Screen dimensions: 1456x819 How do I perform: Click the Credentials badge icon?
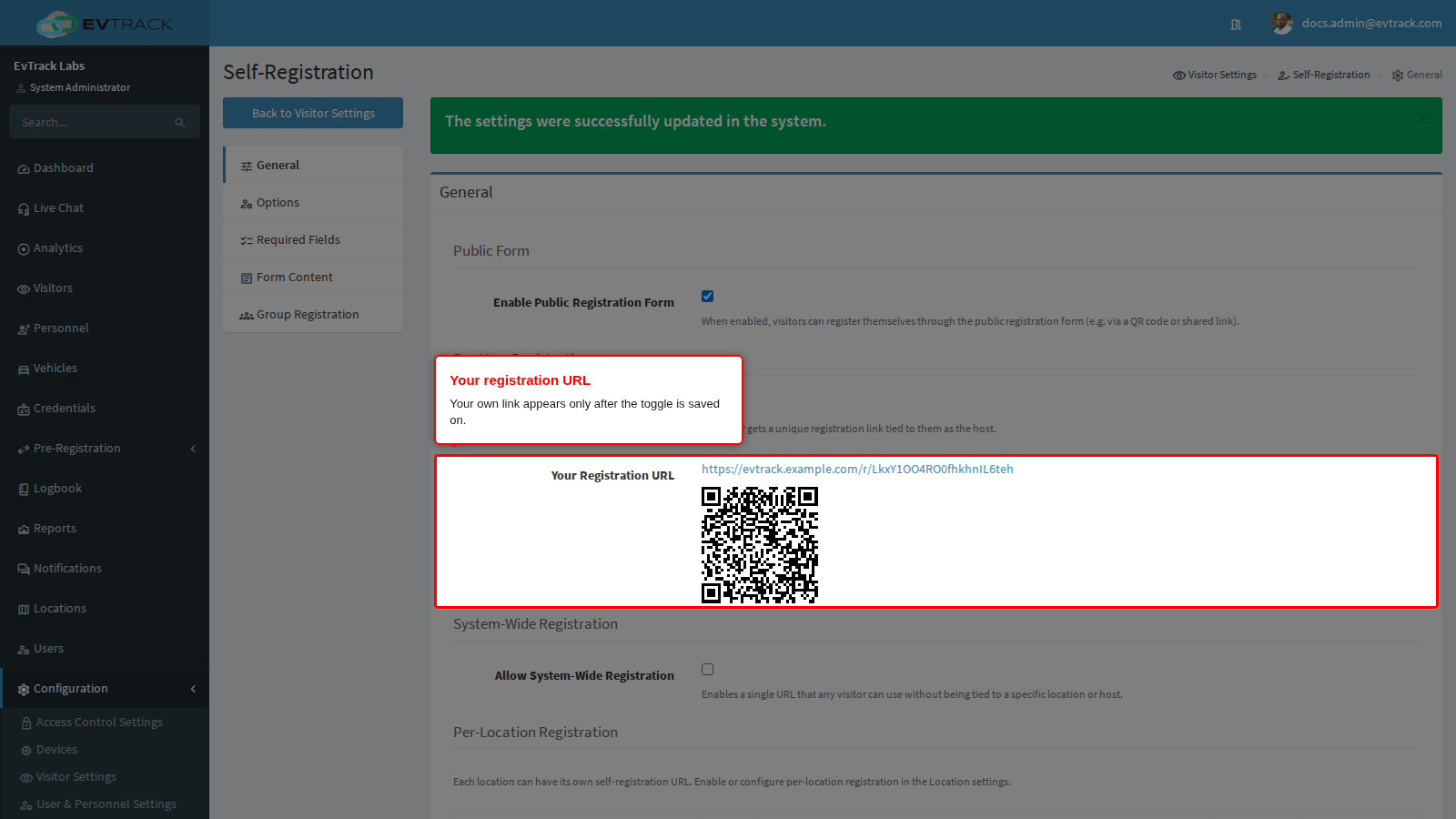[x=24, y=409]
